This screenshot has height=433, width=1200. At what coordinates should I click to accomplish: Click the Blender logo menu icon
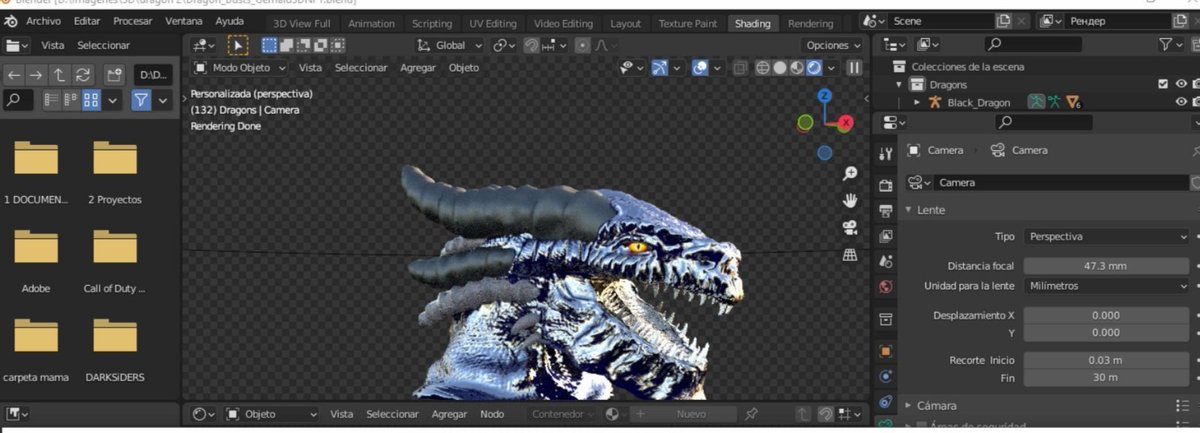pos(11,21)
